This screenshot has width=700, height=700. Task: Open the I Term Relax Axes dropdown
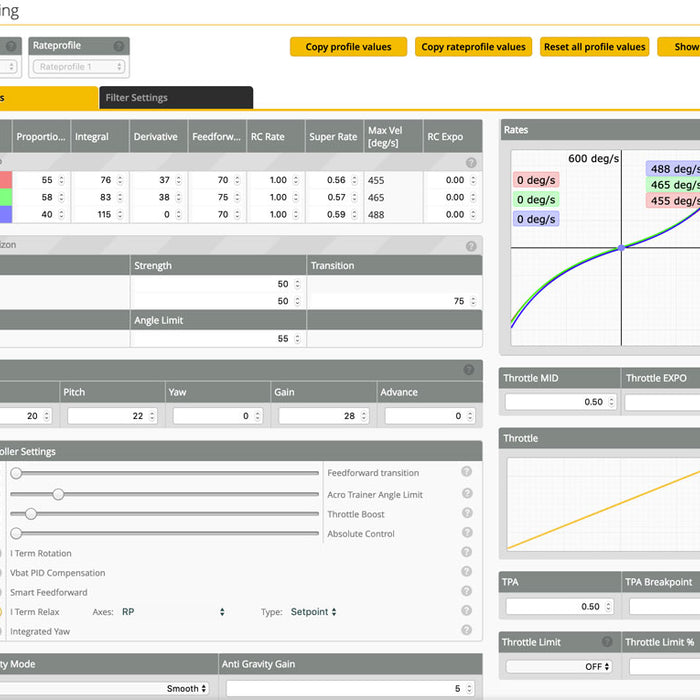click(172, 612)
